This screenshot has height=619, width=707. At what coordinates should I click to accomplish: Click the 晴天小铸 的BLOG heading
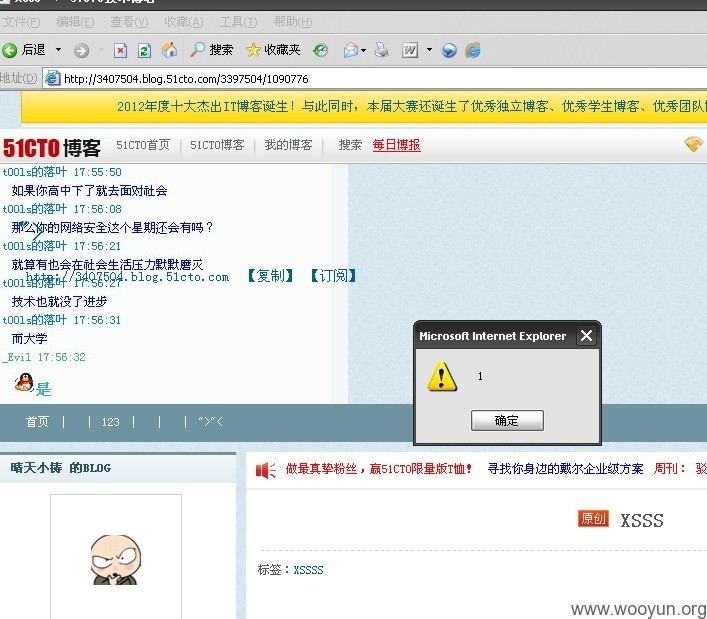point(60,468)
